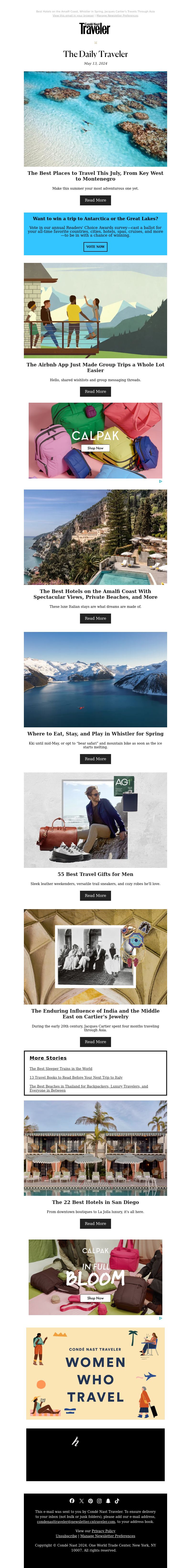Viewport: 191px width, 1568px height.
Task: Click Shop Now on the Calpak backpacks ad
Action: coord(95,448)
